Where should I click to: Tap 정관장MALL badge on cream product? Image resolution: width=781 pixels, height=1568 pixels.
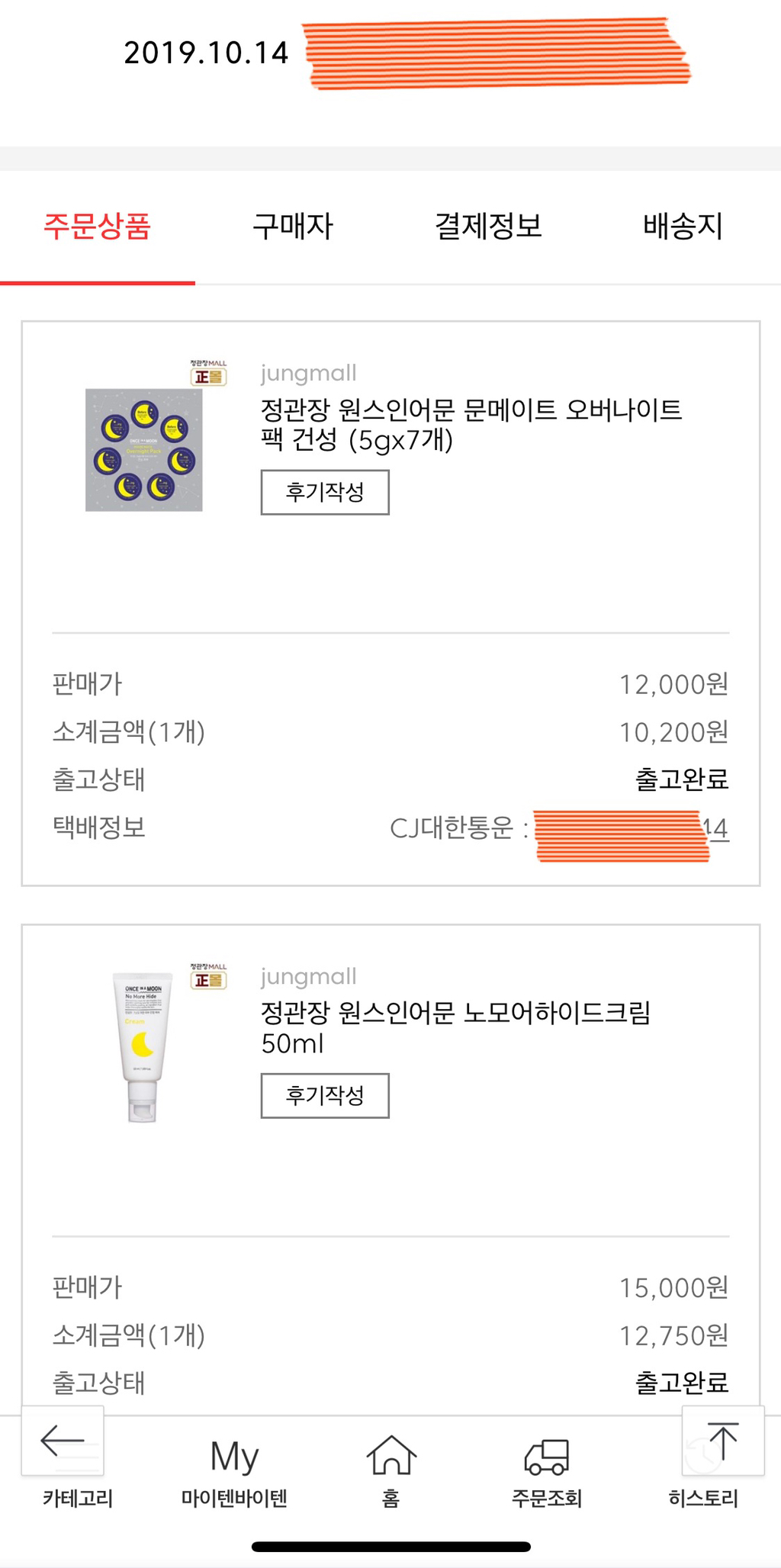(x=208, y=976)
